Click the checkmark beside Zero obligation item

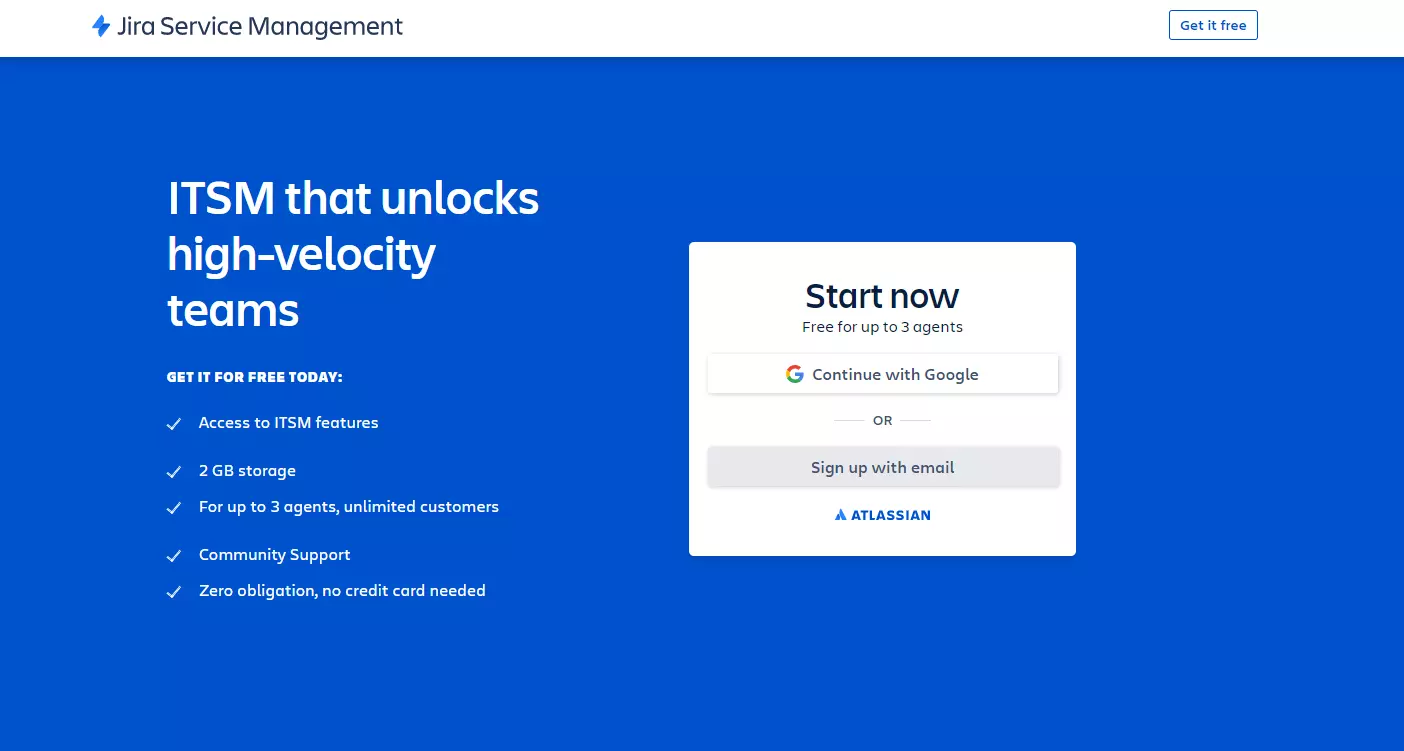click(174, 592)
